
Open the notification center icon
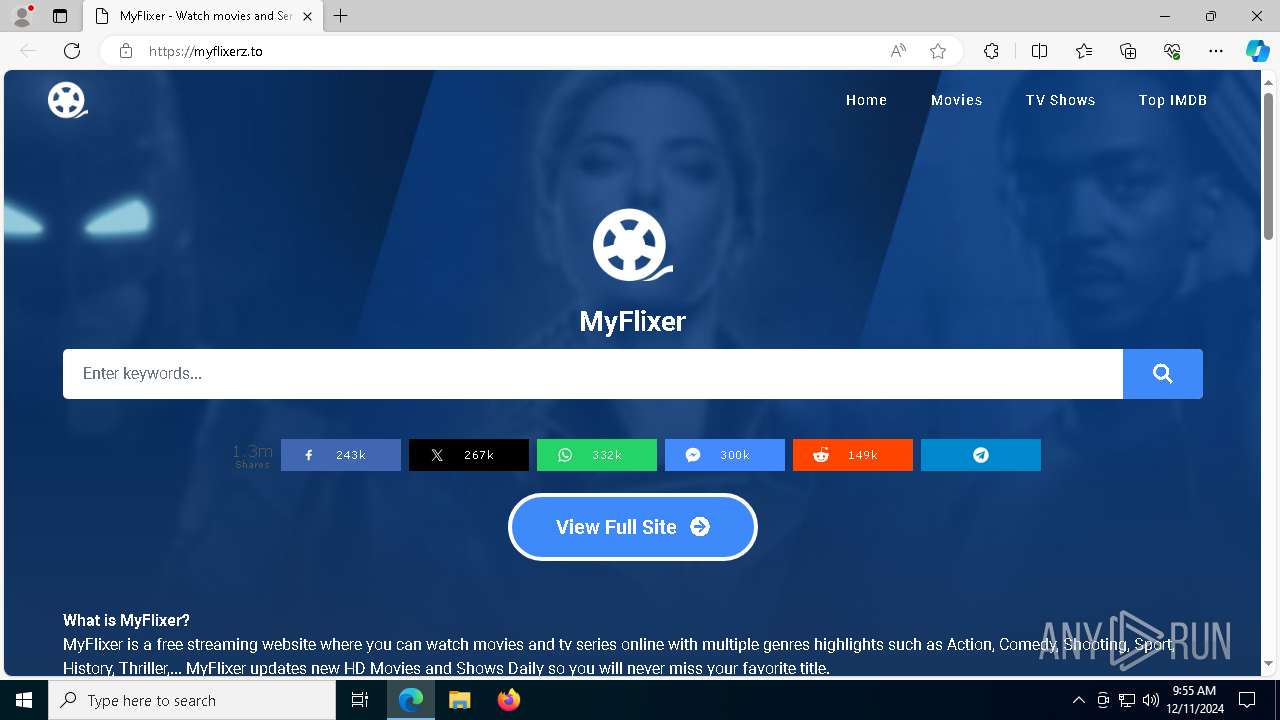coord(1247,700)
